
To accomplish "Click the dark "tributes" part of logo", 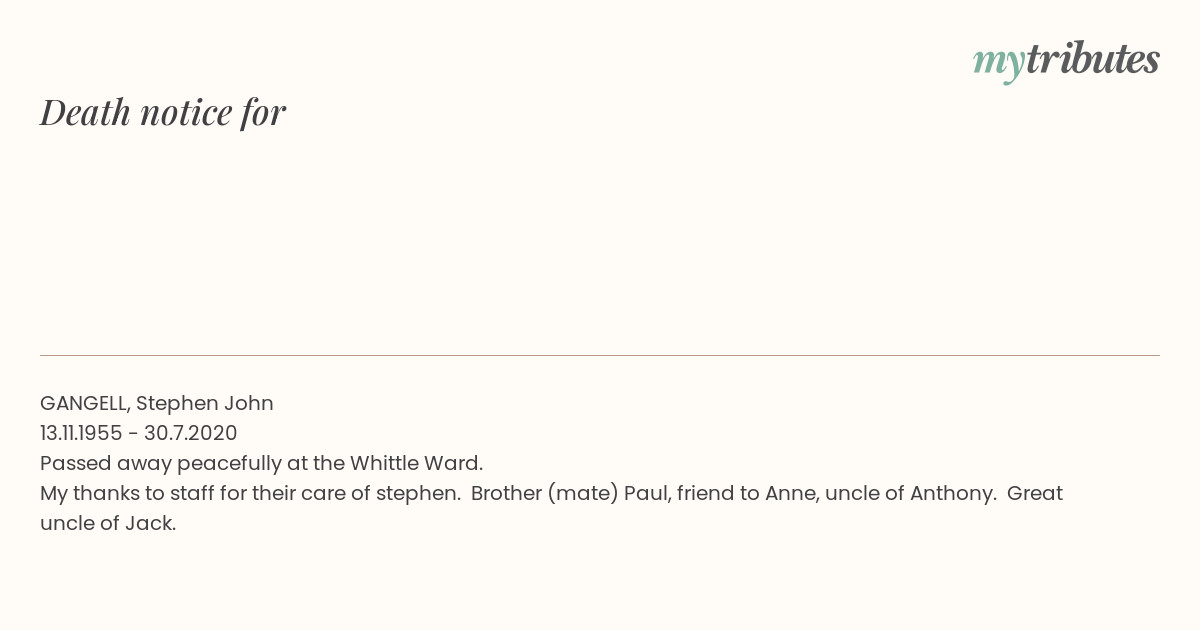I will click(1093, 59).
